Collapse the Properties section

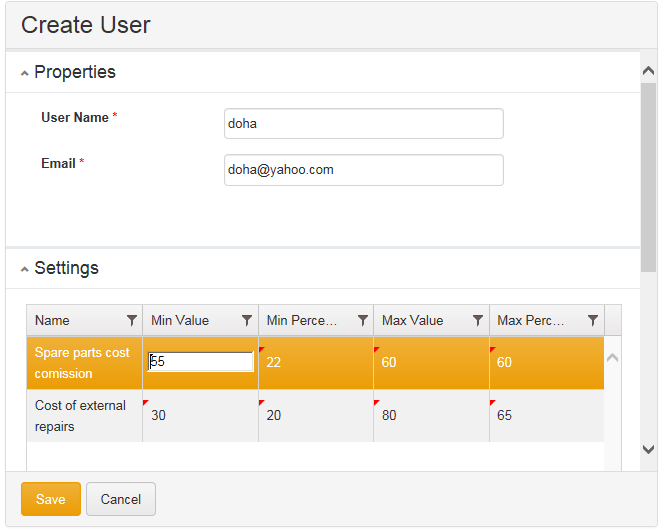tap(25, 73)
